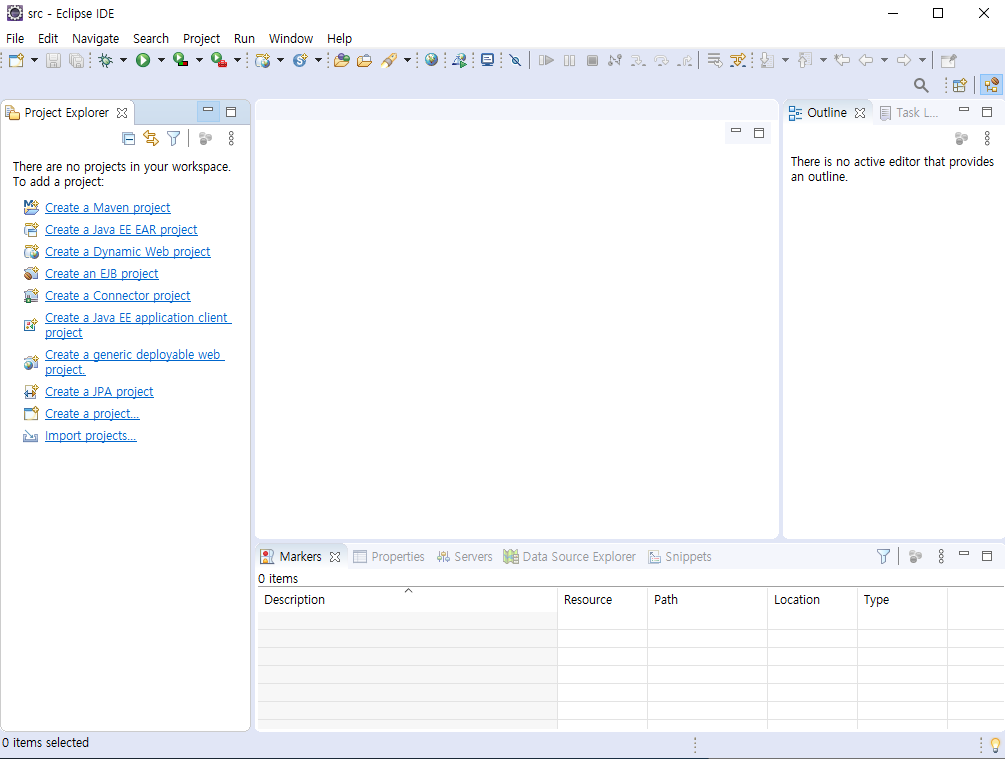Click the Terminate stop icon

pyautogui.click(x=592, y=60)
